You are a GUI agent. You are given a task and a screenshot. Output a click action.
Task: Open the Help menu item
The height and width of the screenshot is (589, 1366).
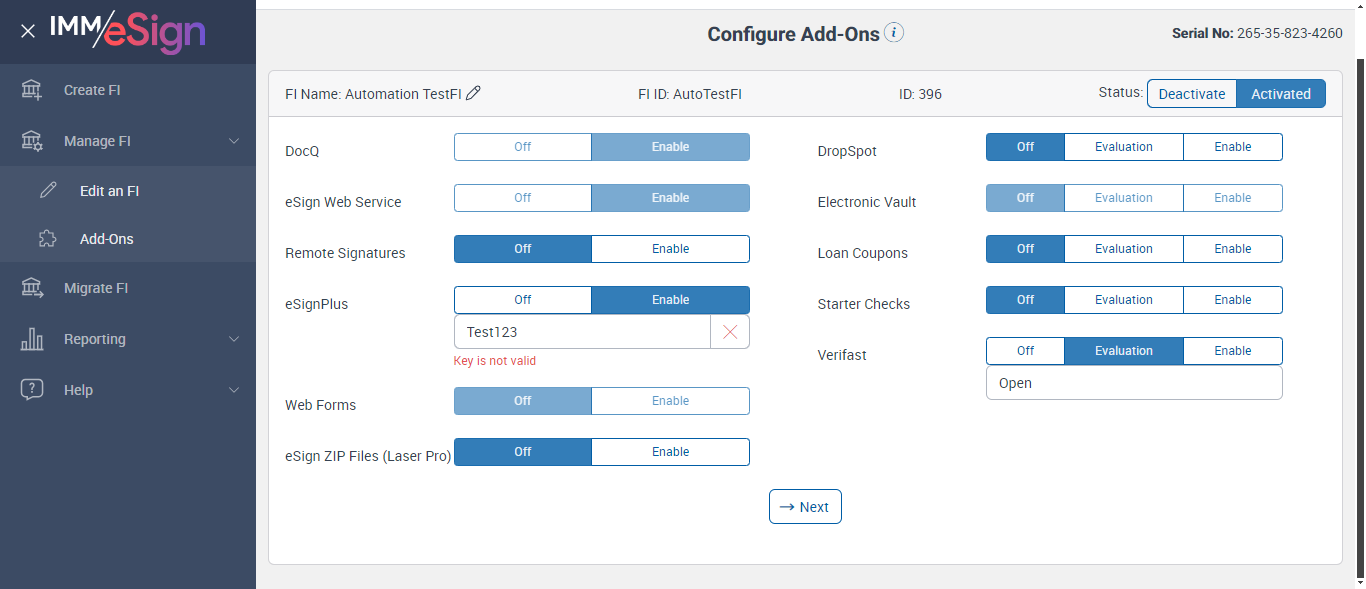(78, 390)
